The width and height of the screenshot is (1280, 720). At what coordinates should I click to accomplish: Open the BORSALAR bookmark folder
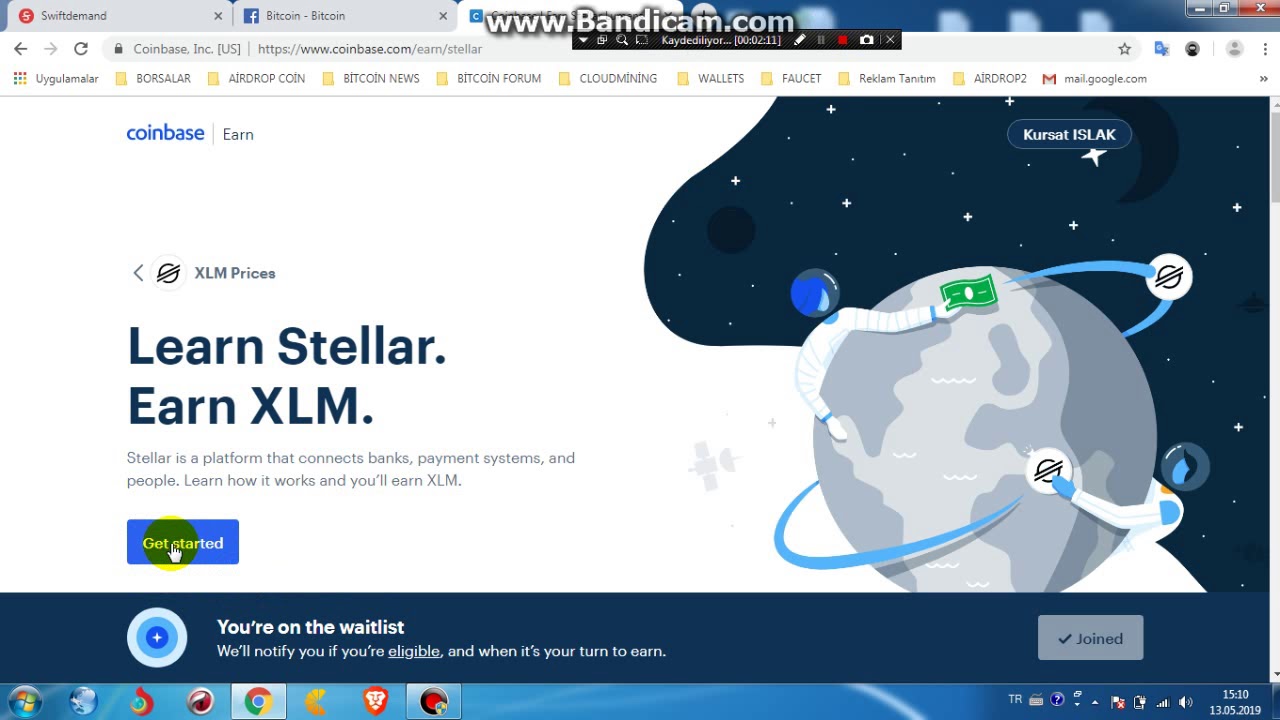153,78
